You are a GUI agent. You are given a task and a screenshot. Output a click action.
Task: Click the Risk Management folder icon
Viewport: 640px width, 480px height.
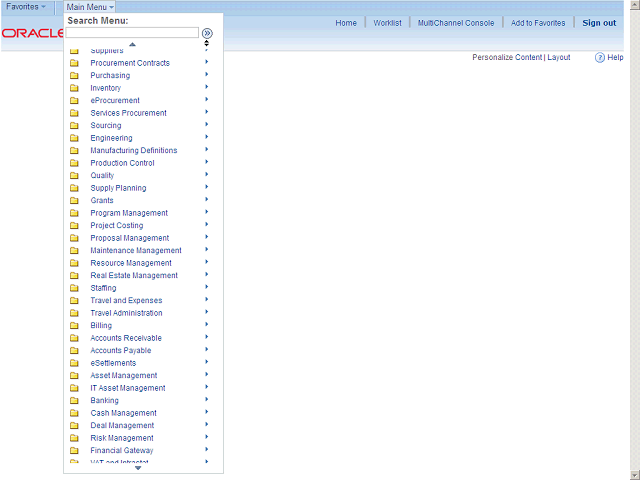(74, 438)
